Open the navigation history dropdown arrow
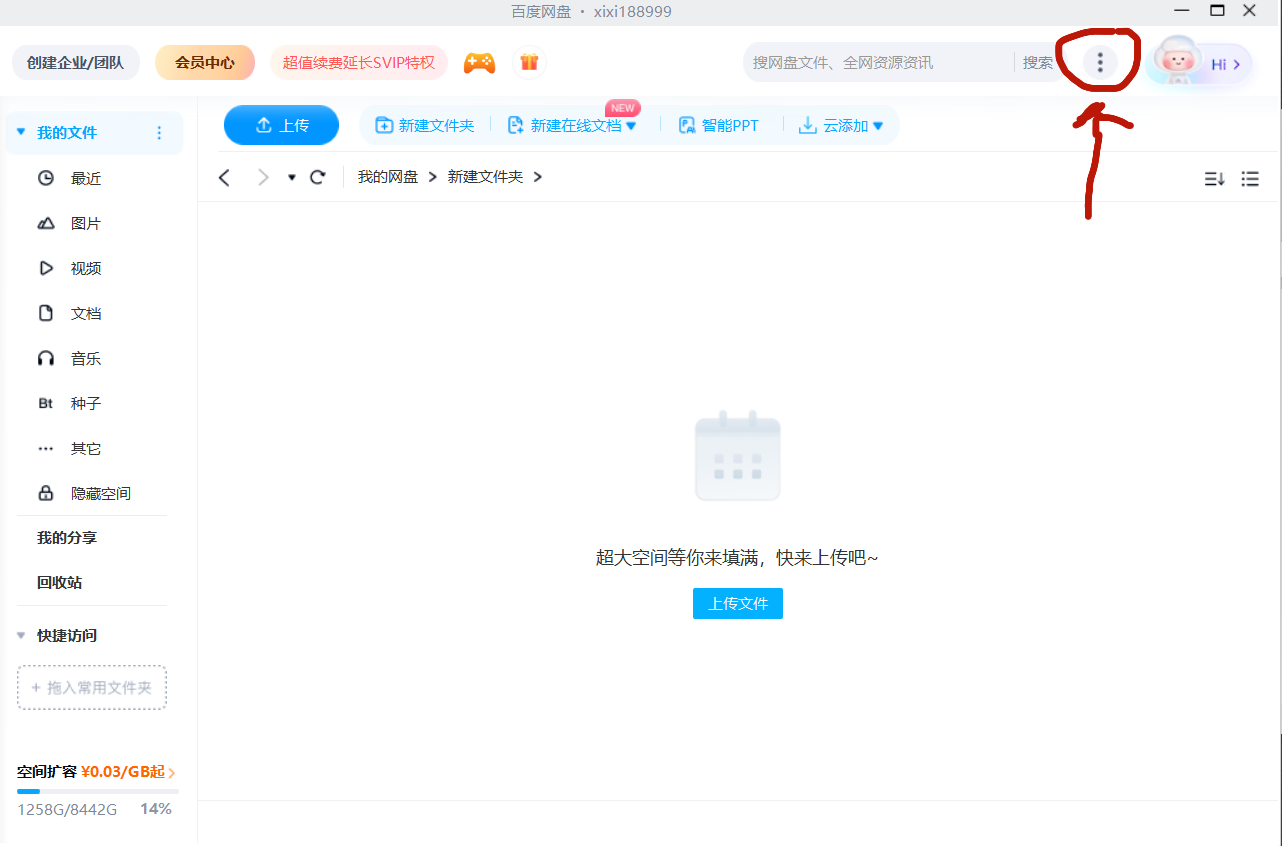The width and height of the screenshot is (1282, 846). (291, 177)
